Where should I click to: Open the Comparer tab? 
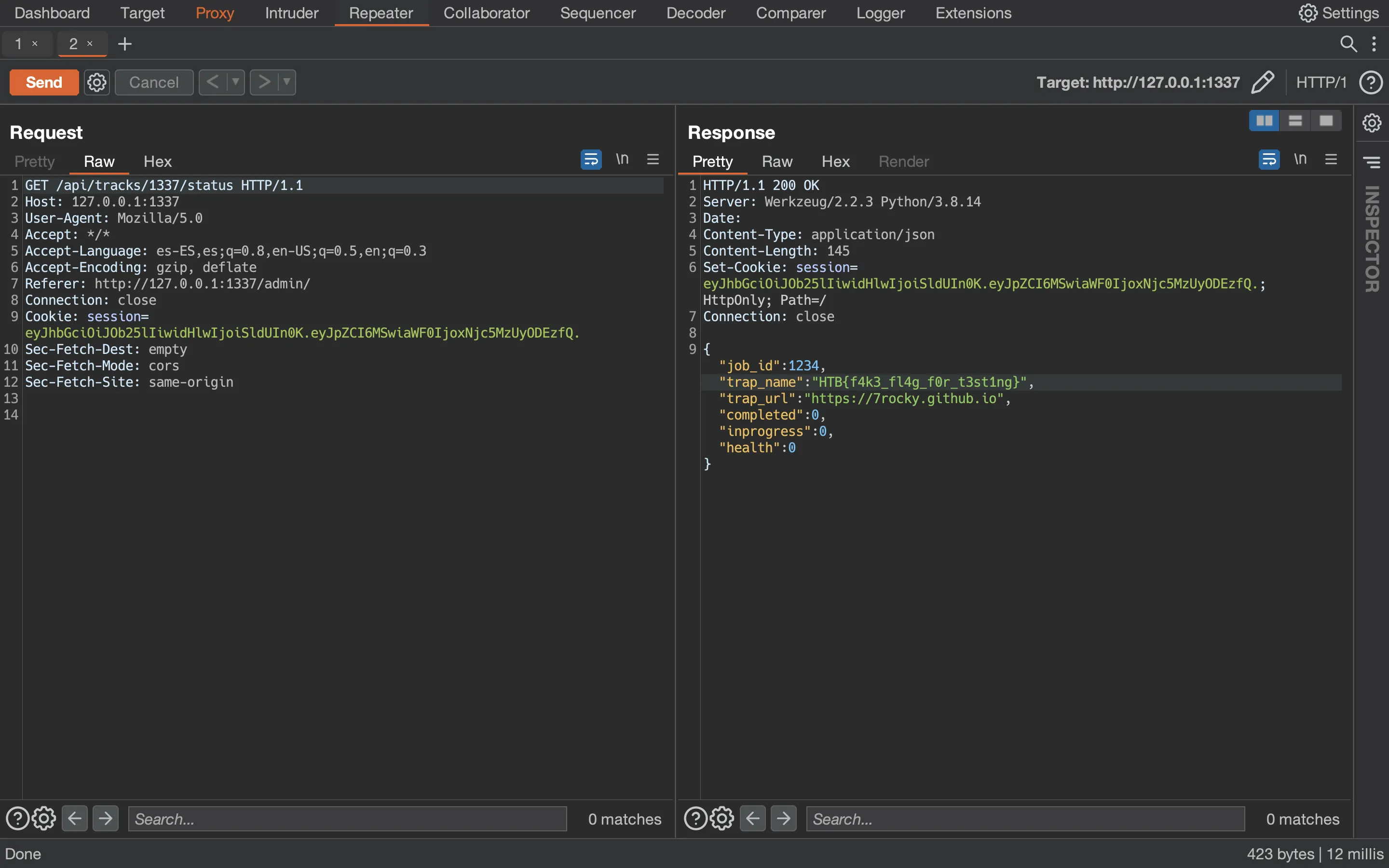coord(791,13)
